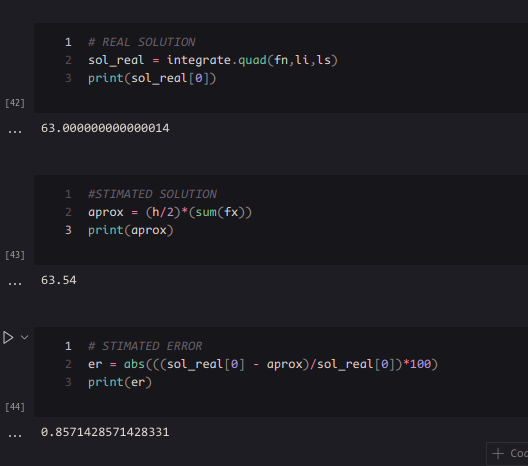This screenshot has height=466, width=528.
Task: Click the line 'sol_real = integrate.quad(fn,li,ls)'
Action: [x=212, y=60]
